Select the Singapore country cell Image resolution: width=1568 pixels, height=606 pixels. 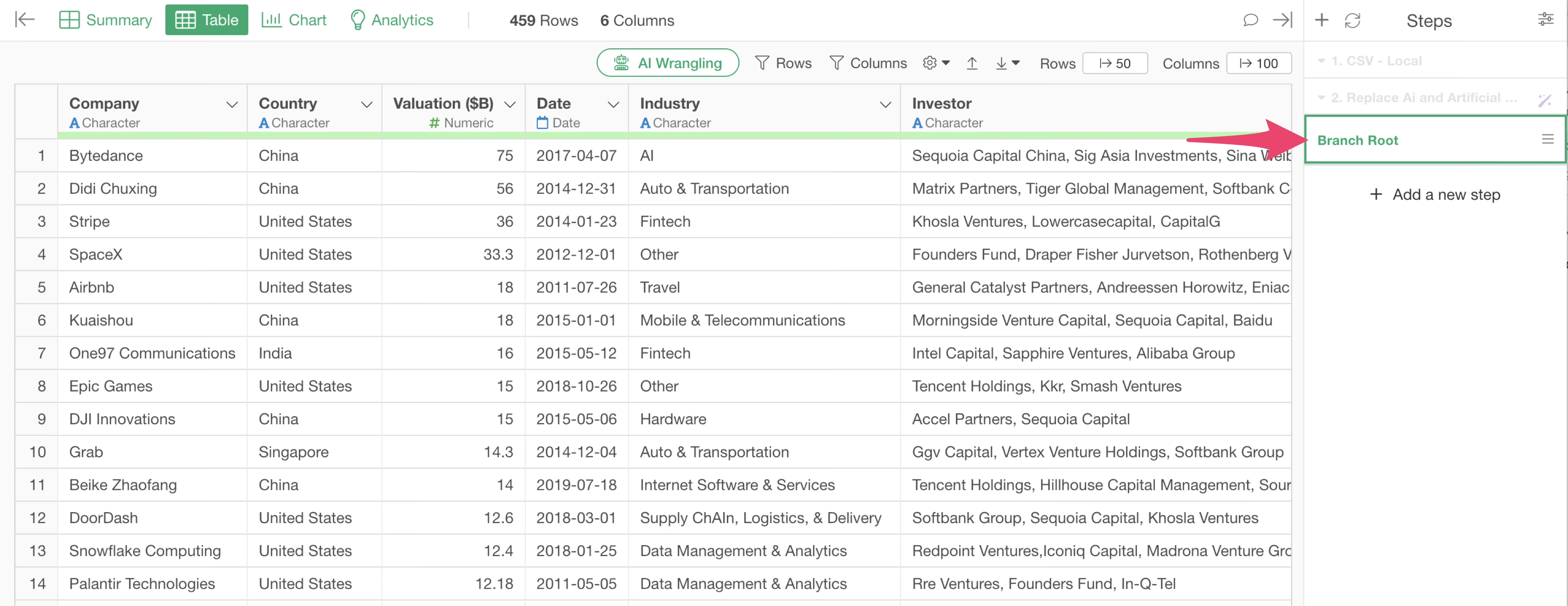pos(315,452)
